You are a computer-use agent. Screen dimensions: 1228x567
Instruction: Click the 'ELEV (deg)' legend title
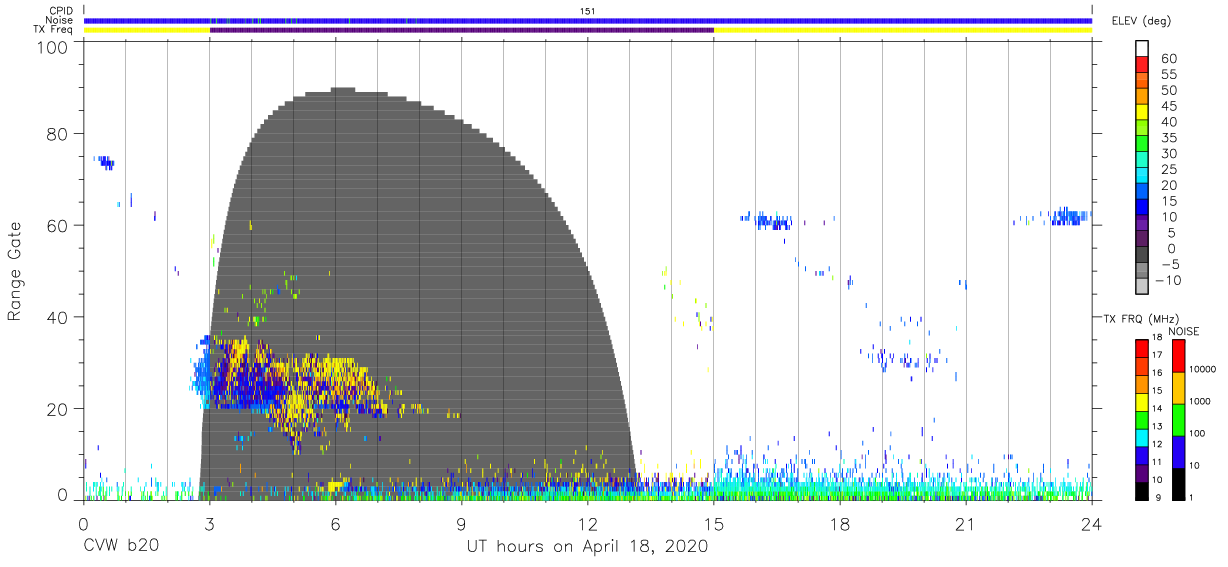pos(1141,20)
